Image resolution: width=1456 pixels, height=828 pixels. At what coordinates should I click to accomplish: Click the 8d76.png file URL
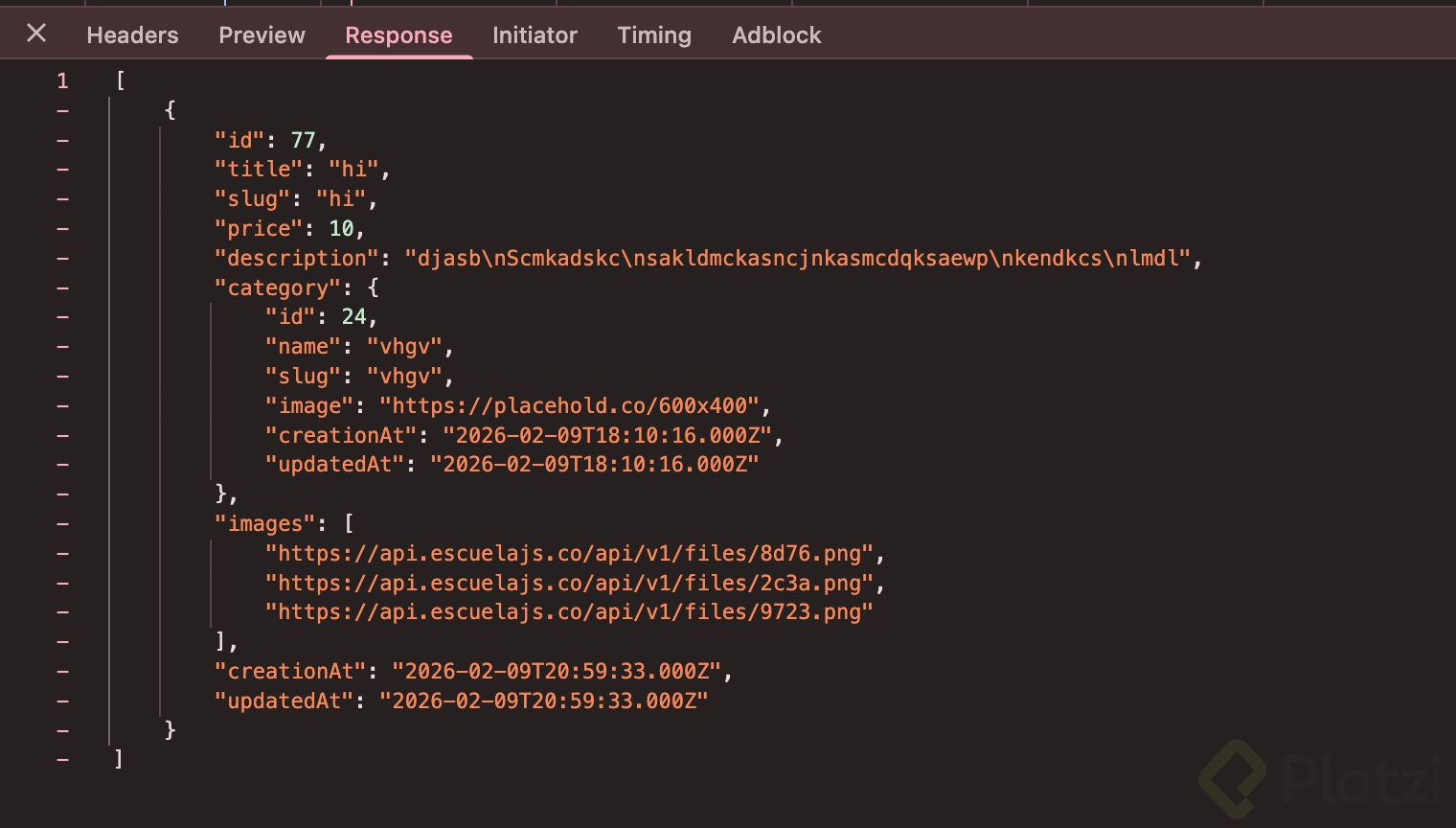tap(569, 553)
